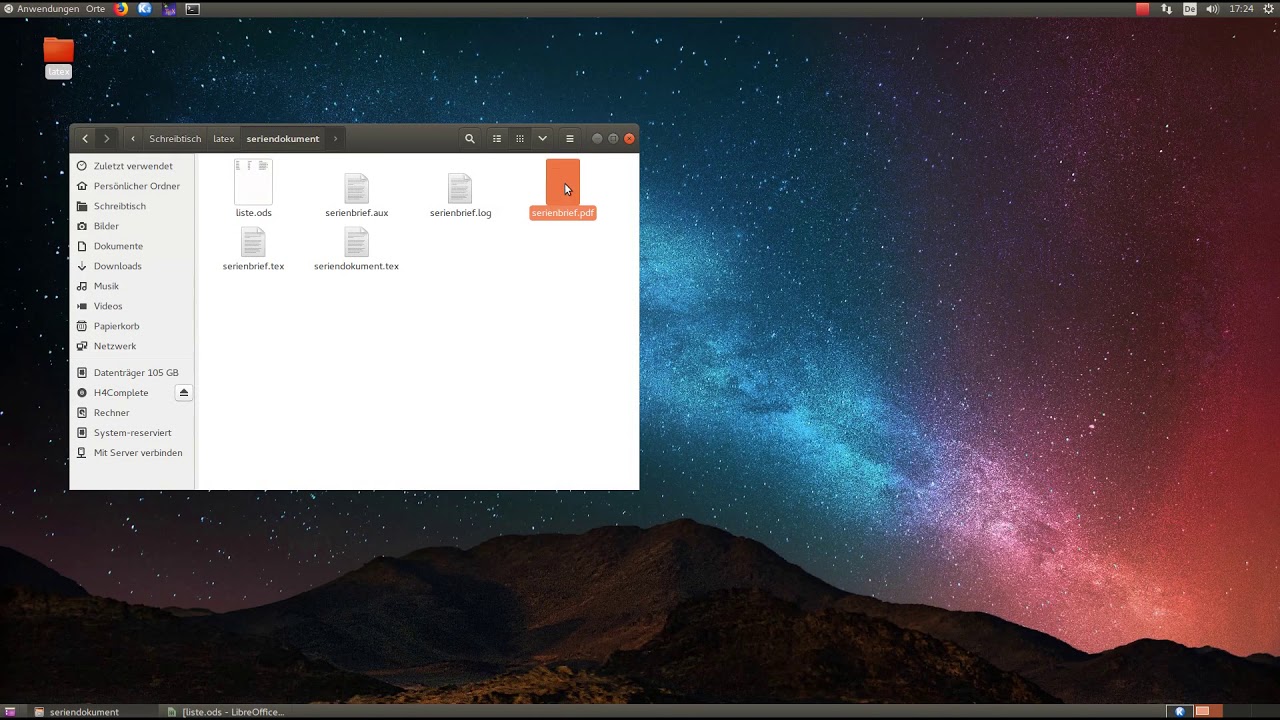Select the liste.ods file
This screenshot has height=720, width=1280.
pyautogui.click(x=253, y=189)
